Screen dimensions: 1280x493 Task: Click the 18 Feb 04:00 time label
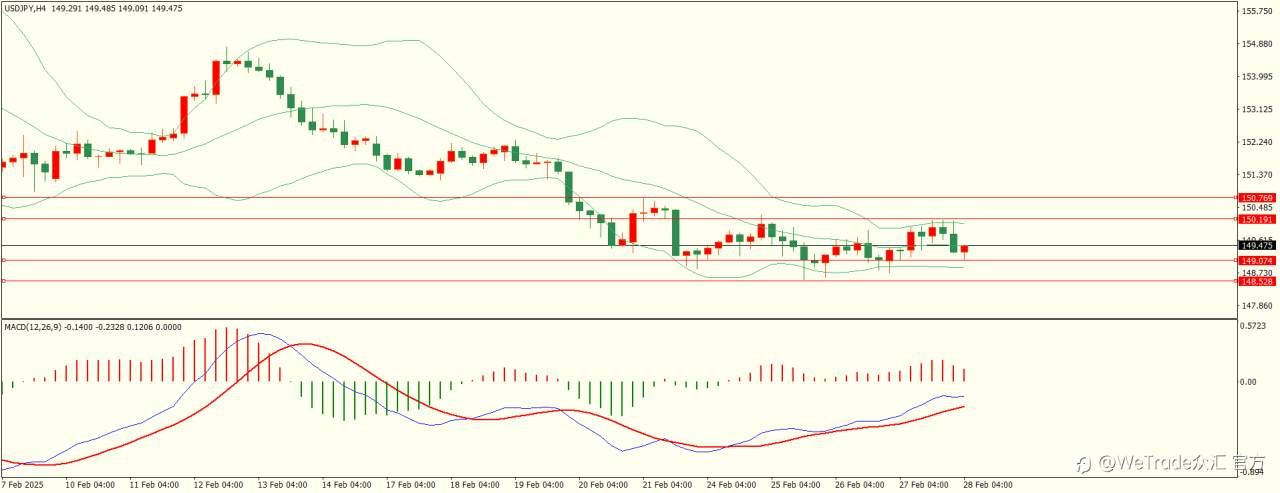pyautogui.click(x=473, y=485)
